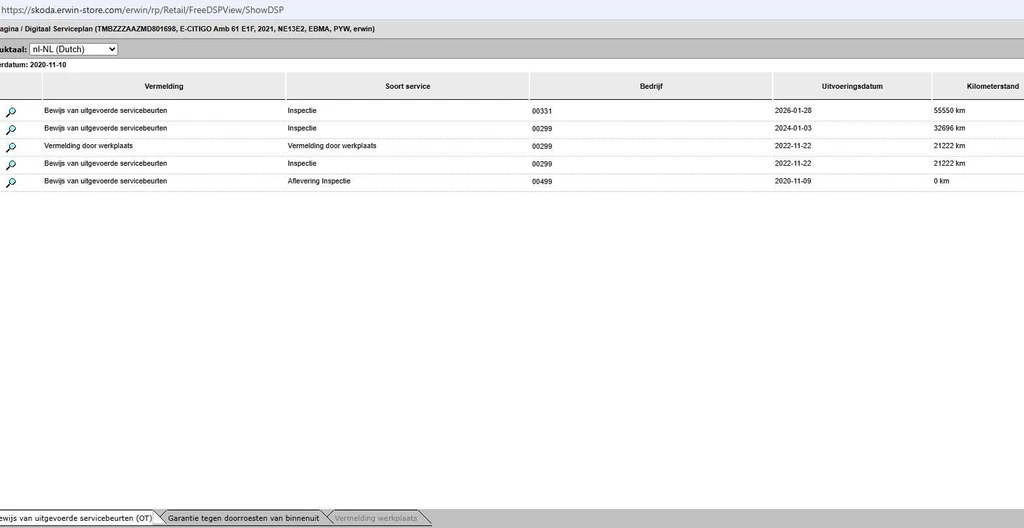Select the company code 00499 cell
The height and width of the screenshot is (528, 1024).
click(542, 181)
